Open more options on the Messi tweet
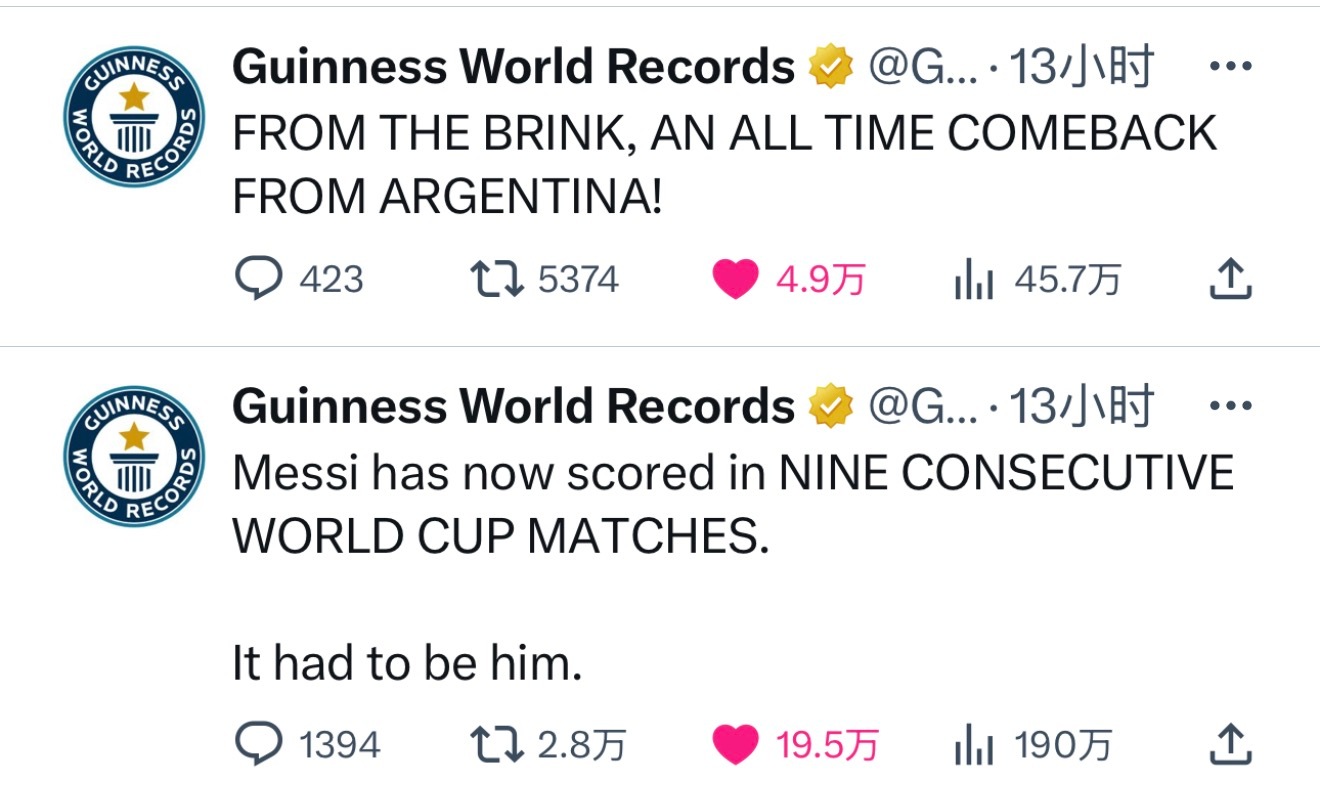 tap(1230, 406)
